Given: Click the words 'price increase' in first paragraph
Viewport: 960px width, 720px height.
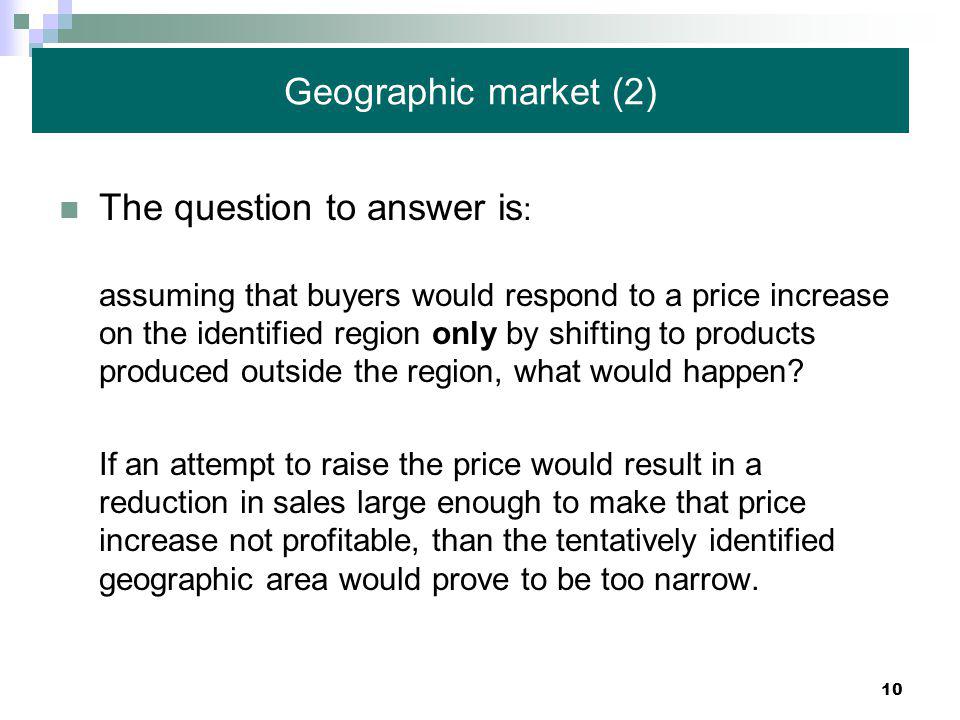Looking at the screenshot, I should (790, 296).
